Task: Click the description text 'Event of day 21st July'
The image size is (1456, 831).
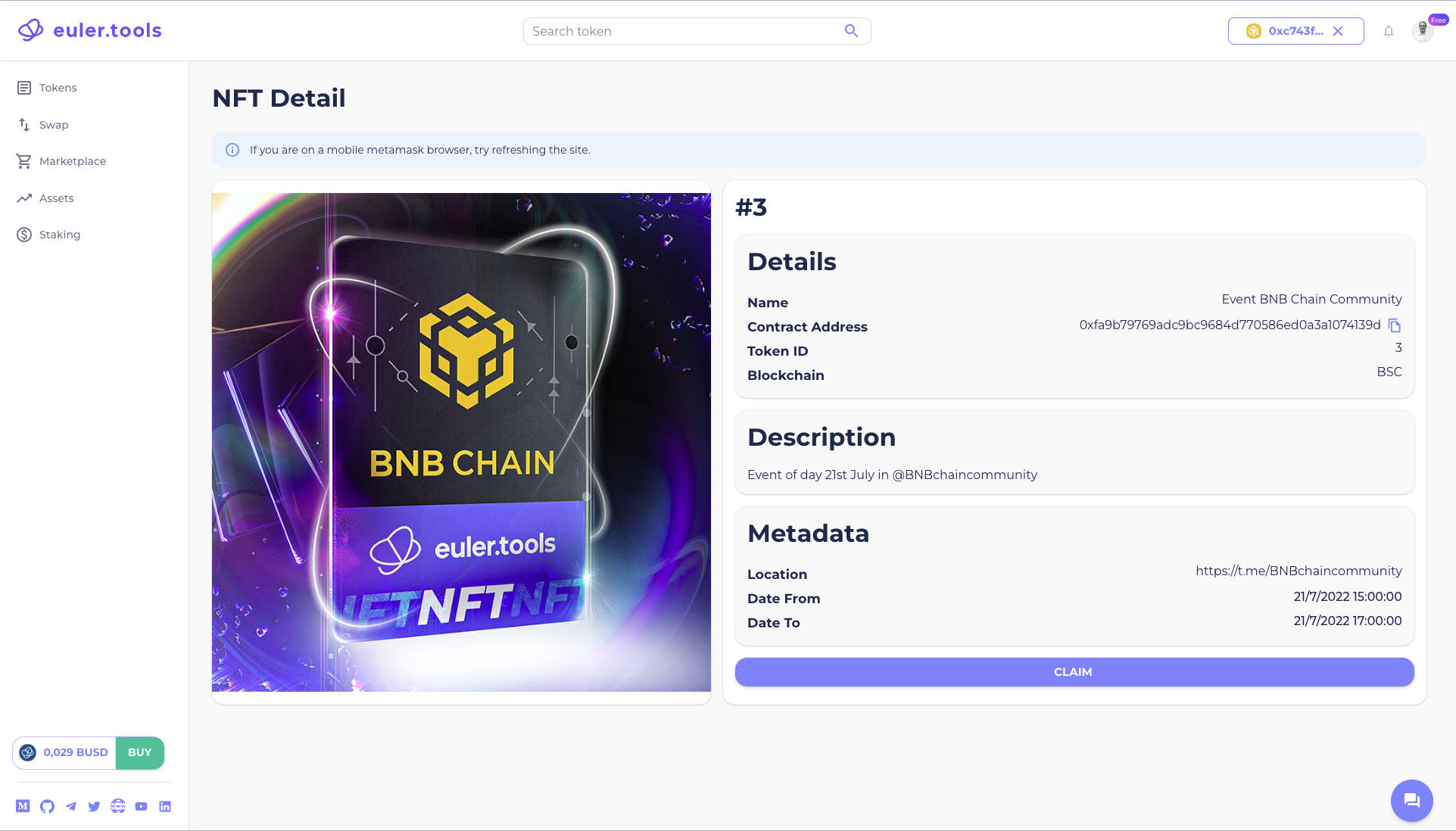Action: (x=892, y=475)
